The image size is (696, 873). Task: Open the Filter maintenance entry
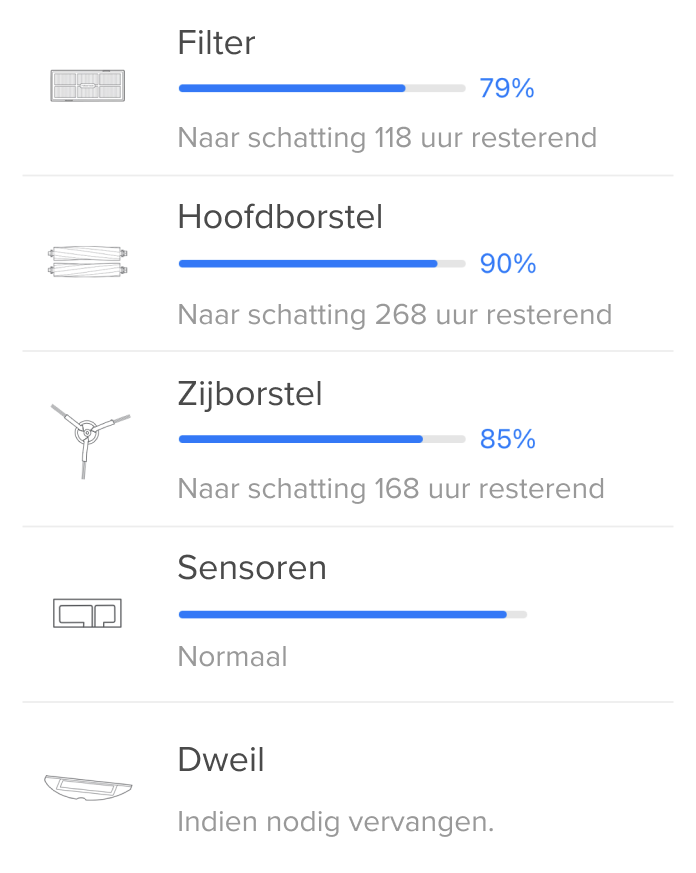tap(348, 88)
